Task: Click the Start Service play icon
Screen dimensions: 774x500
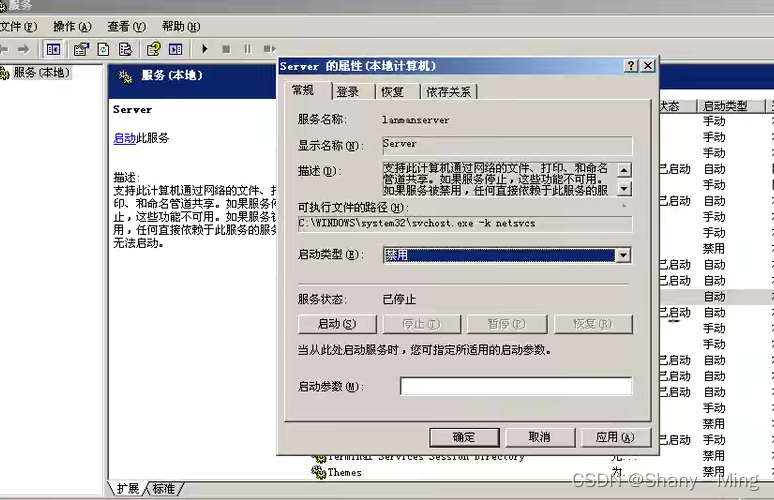Action: [x=204, y=49]
